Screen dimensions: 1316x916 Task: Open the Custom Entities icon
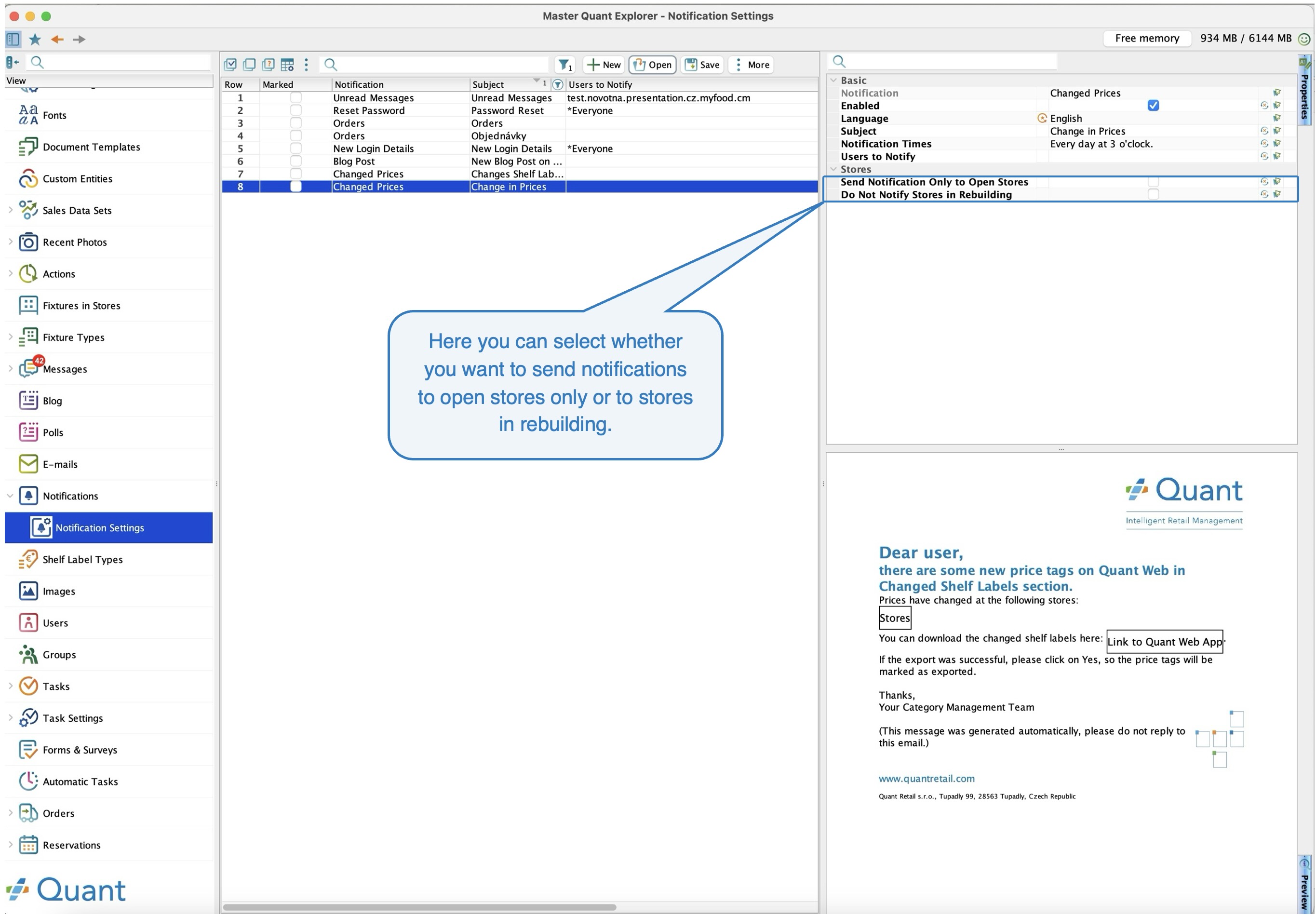coord(28,179)
